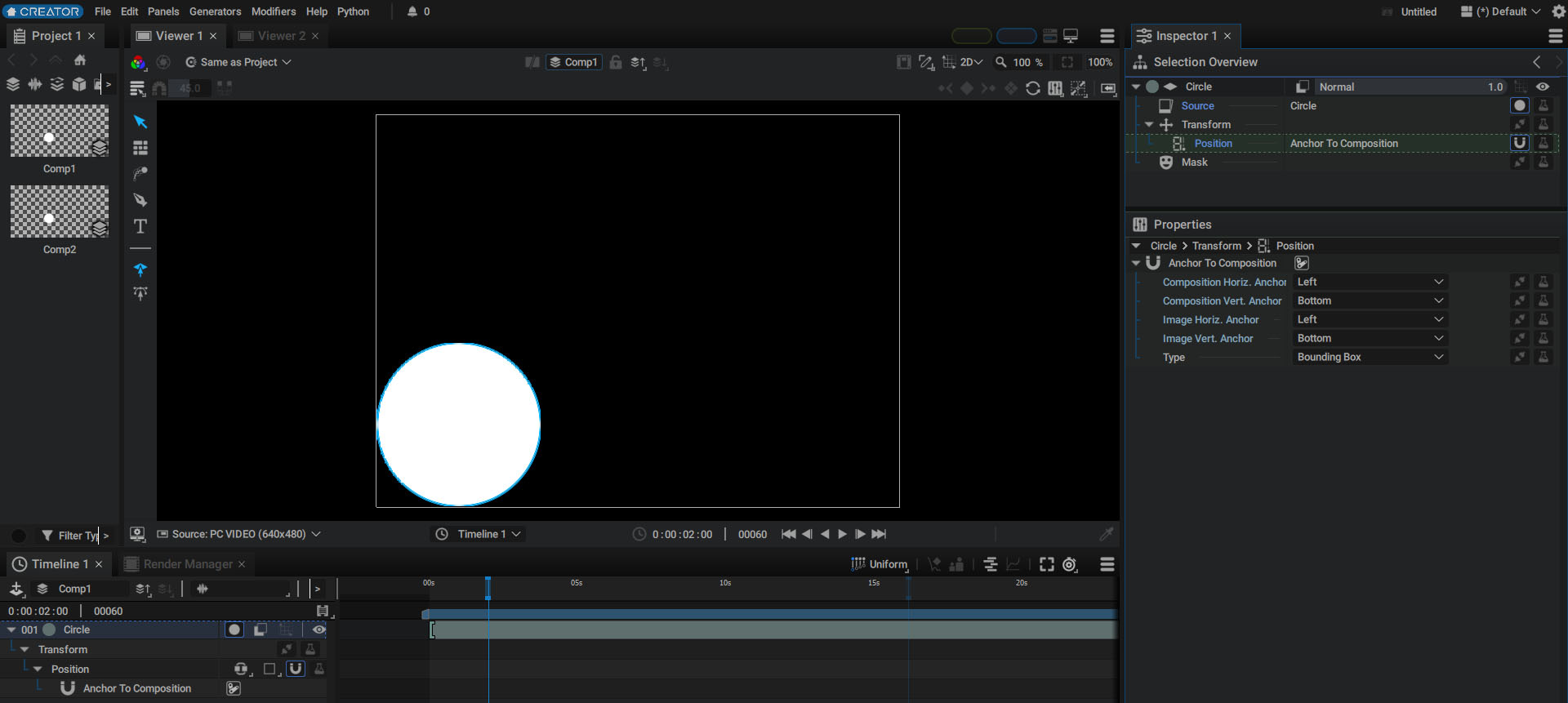The height and width of the screenshot is (703, 1568).
Task: Click the Anchor To Composition magnet icon in Selection Overview
Action: [1520, 143]
